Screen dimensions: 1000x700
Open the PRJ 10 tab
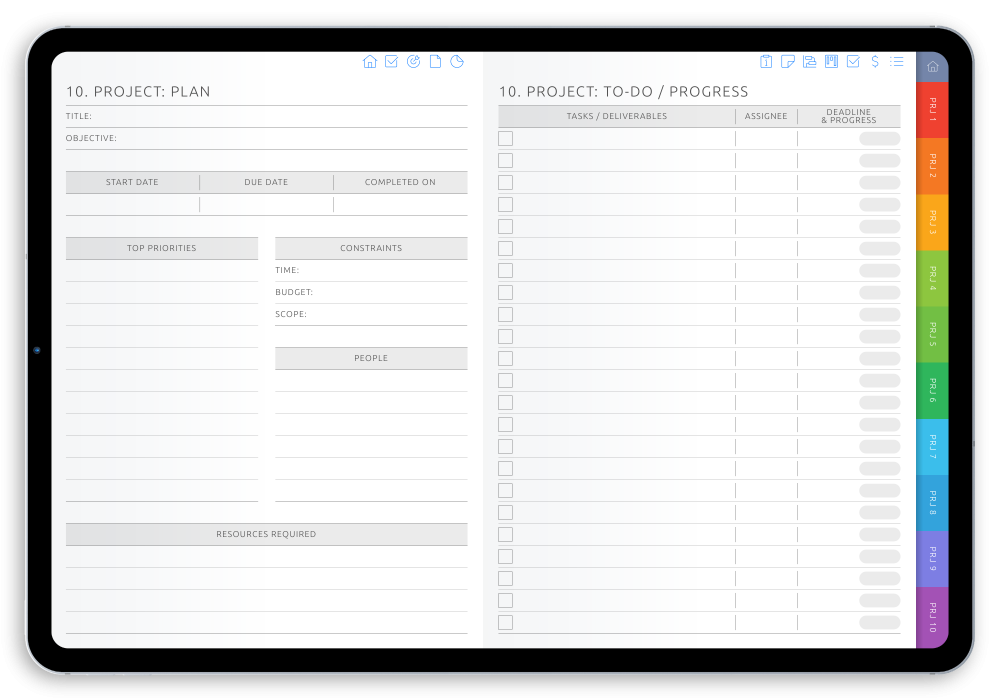(931, 617)
